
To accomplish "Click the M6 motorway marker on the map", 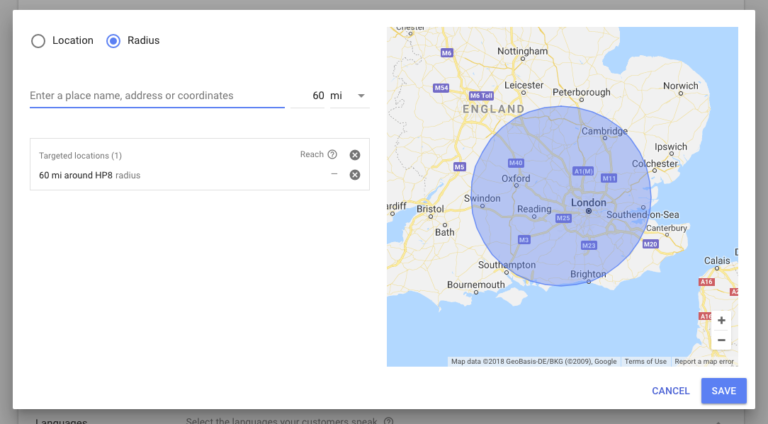I will [447, 52].
